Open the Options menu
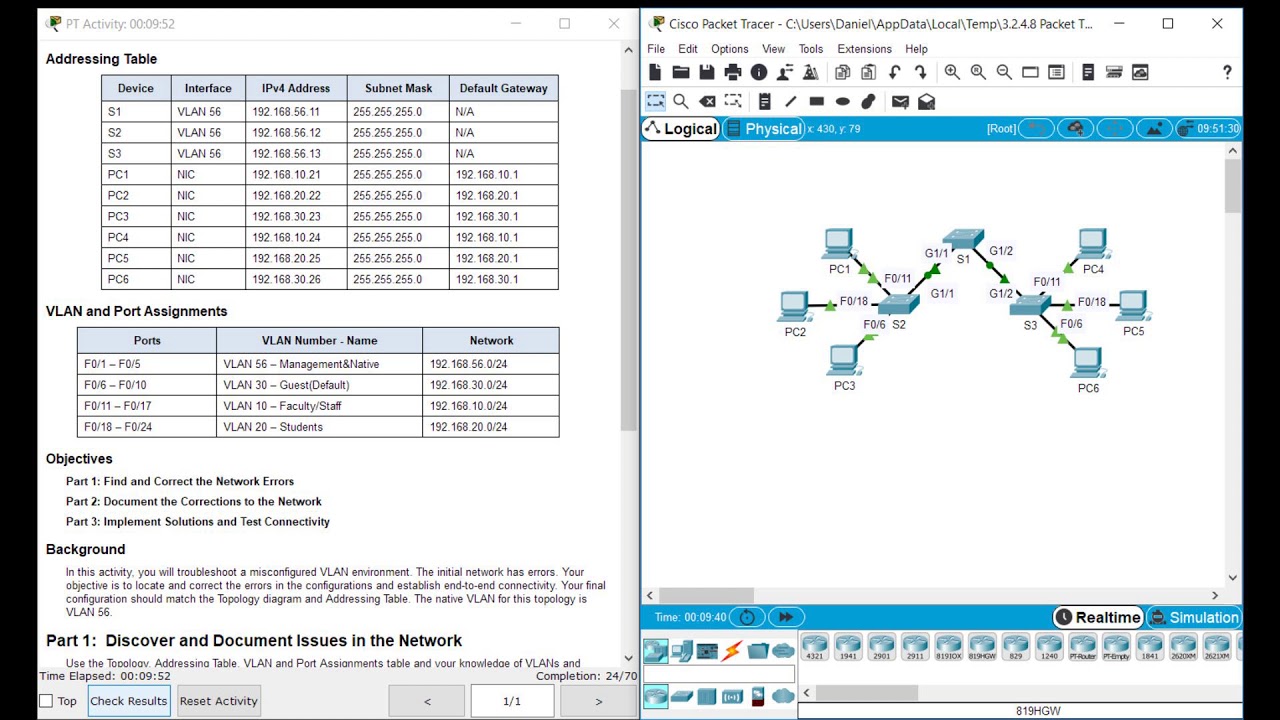 click(x=729, y=49)
